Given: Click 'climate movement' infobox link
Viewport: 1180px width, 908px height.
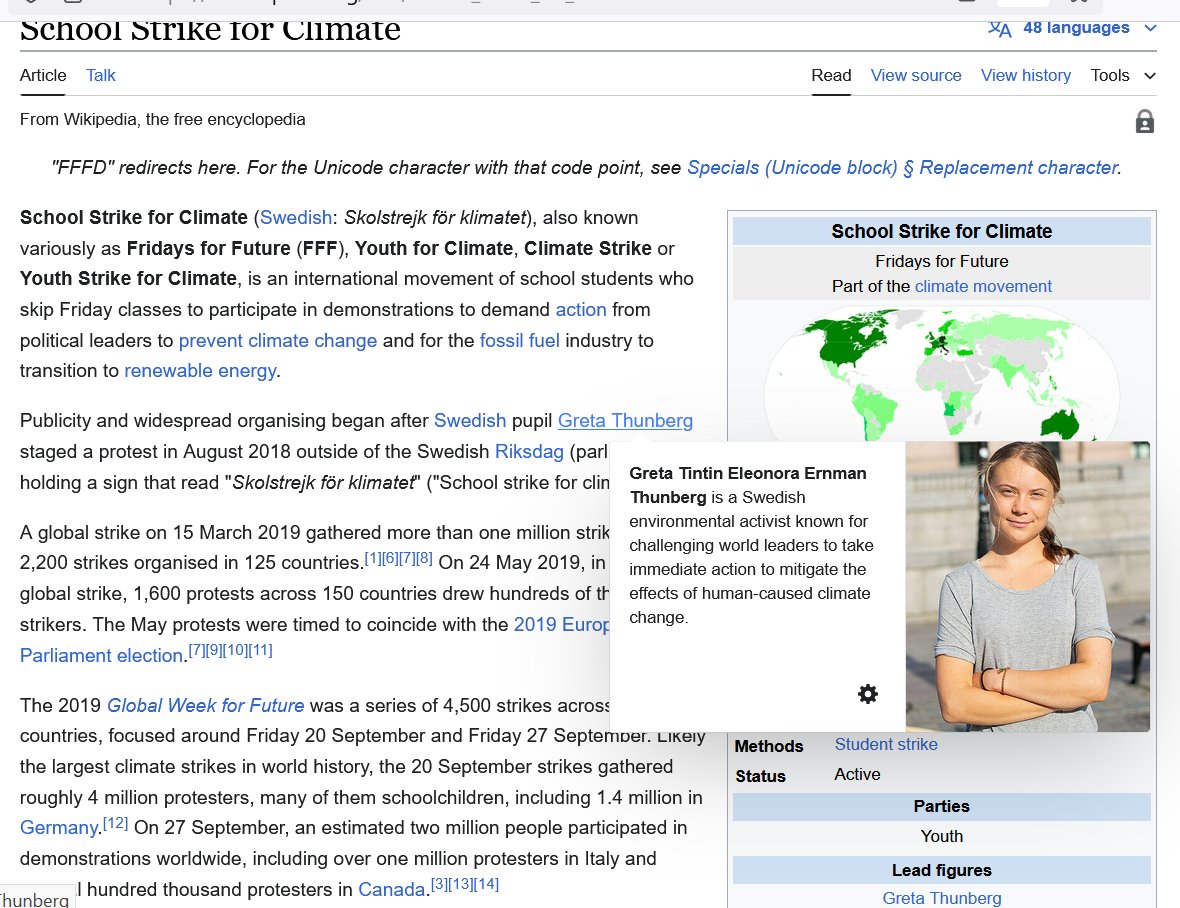Looking at the screenshot, I should coord(983,286).
